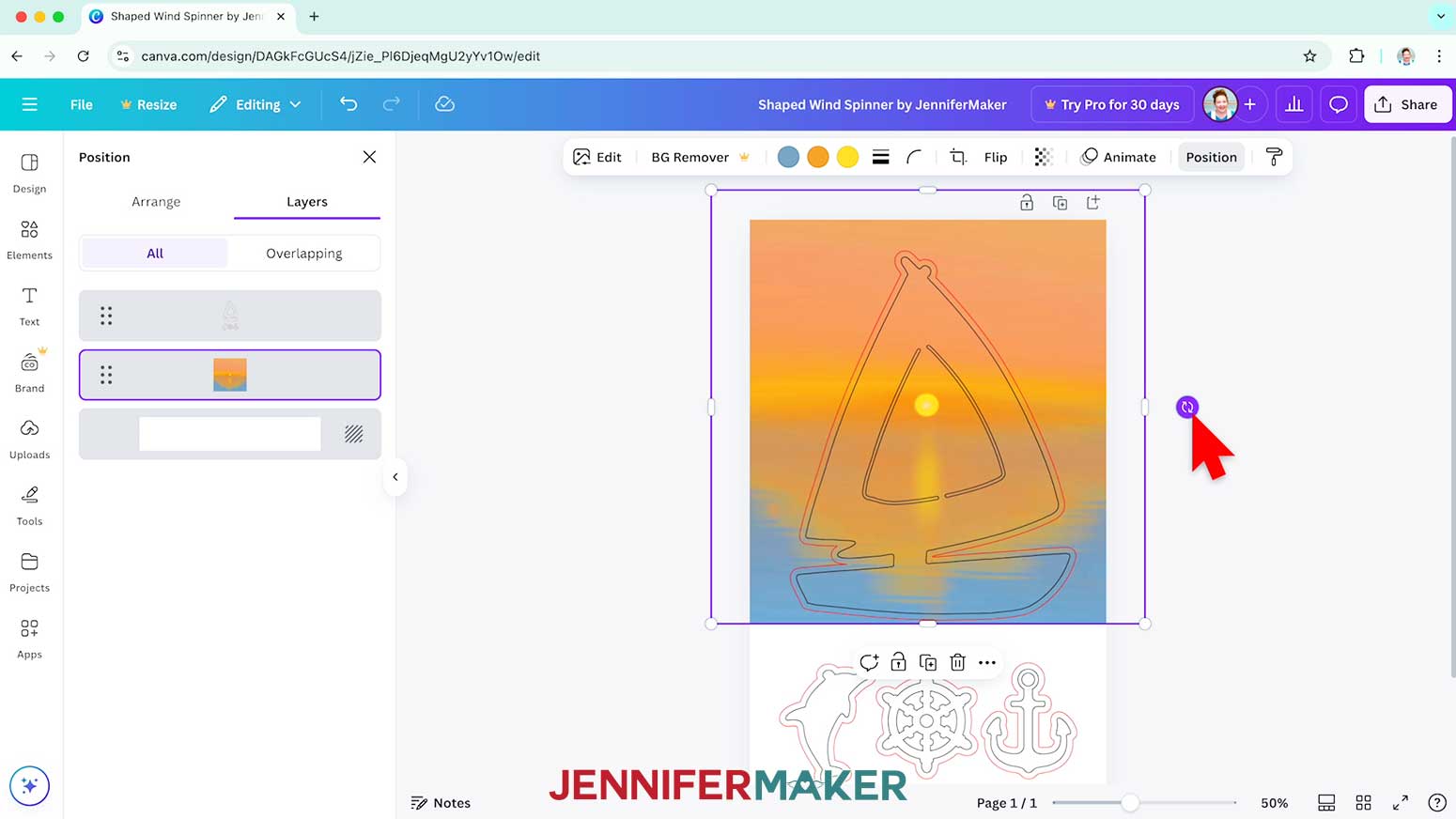Select the sunset image layer
This screenshot has width=1456, height=819.
230,375
